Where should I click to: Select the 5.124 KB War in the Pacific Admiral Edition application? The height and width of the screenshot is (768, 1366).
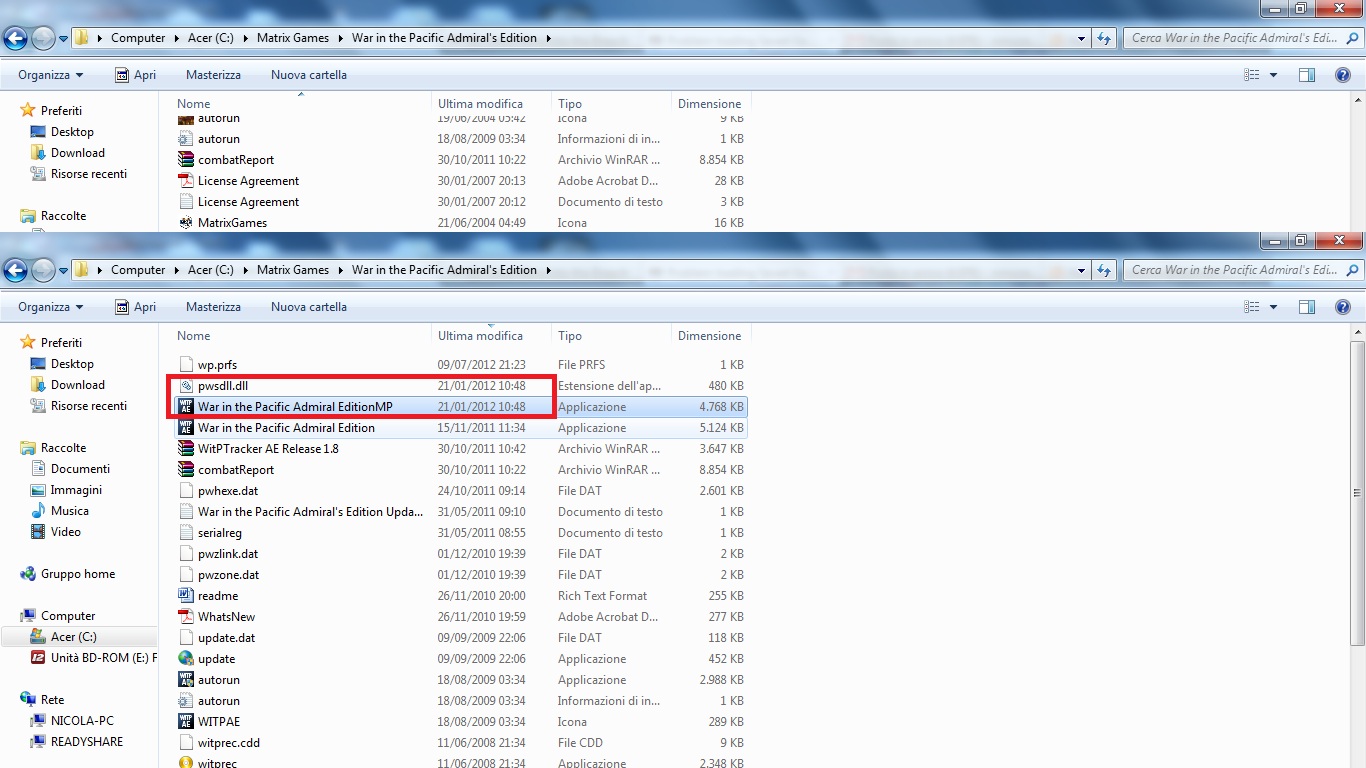459,428
